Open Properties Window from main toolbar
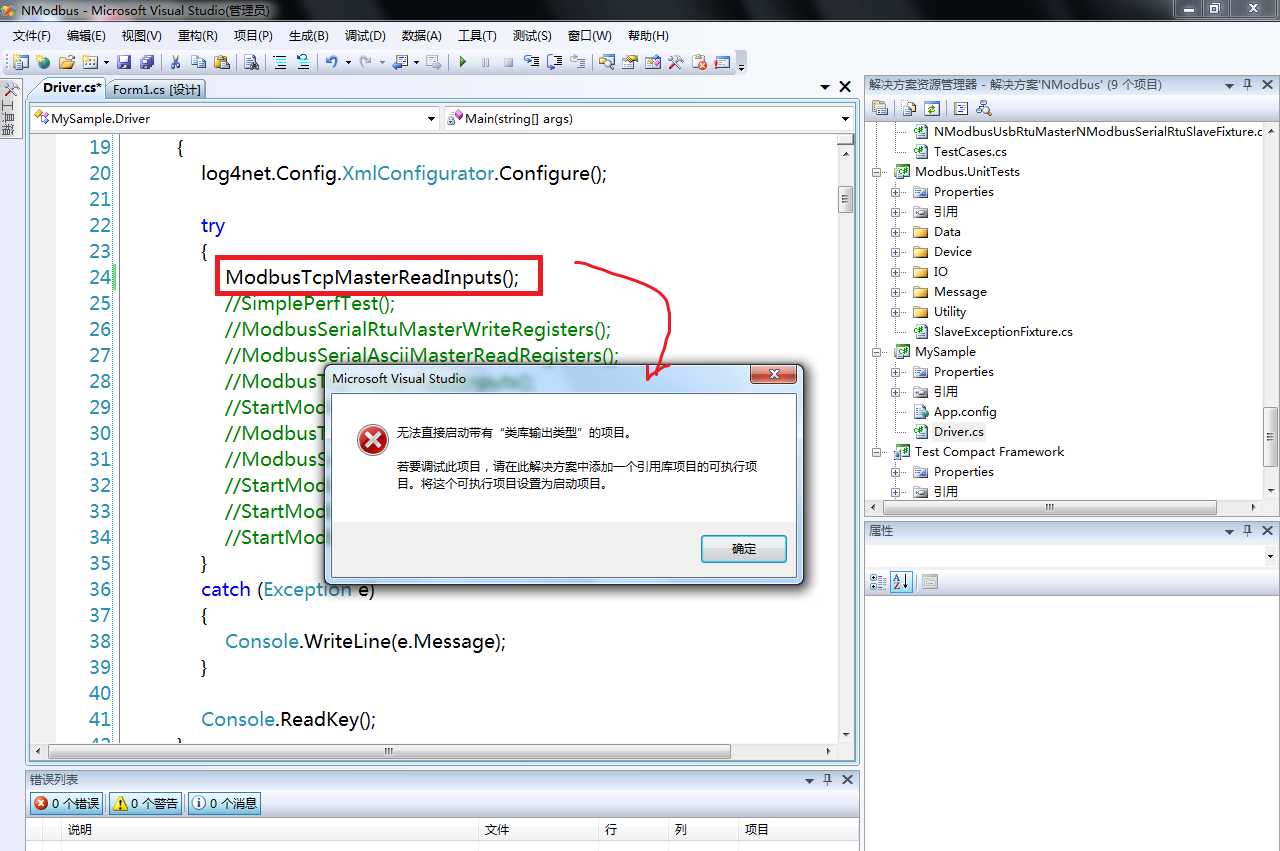The width and height of the screenshot is (1280, 851). click(629, 62)
